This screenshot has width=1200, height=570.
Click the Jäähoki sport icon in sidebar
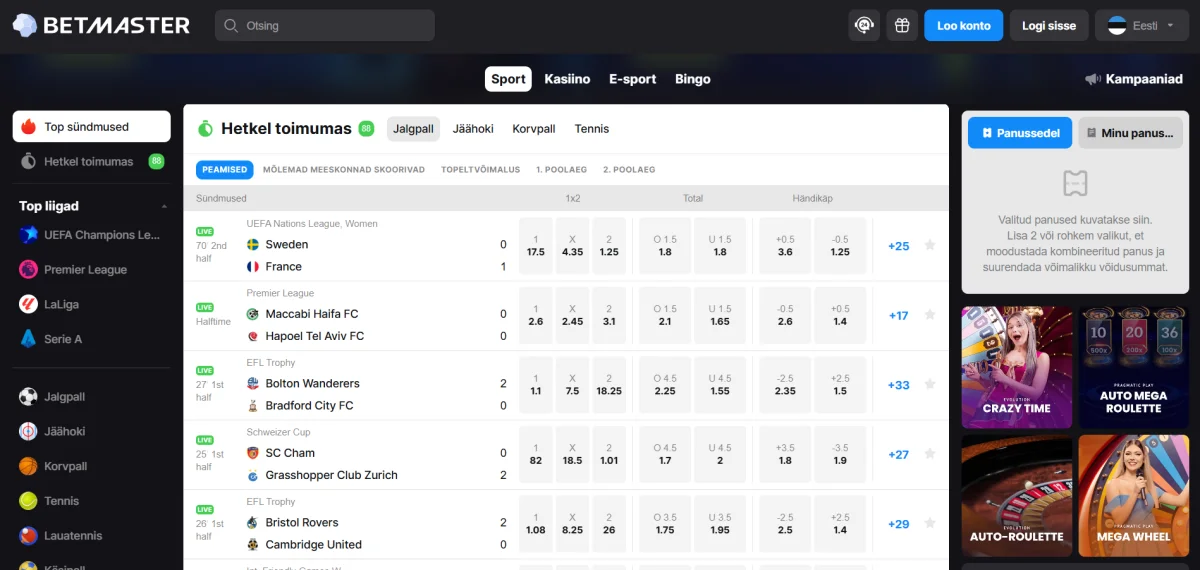[x=28, y=432]
